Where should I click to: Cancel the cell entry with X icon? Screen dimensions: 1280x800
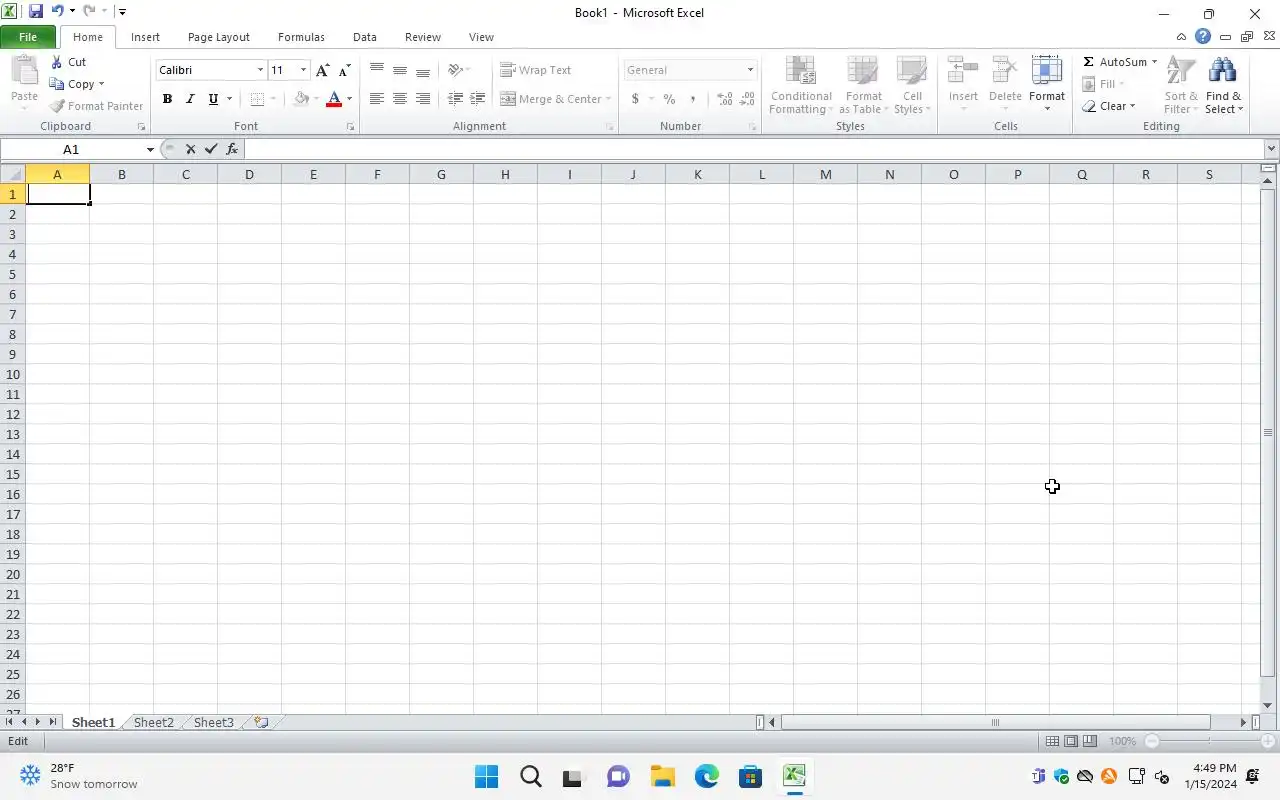coord(190,149)
